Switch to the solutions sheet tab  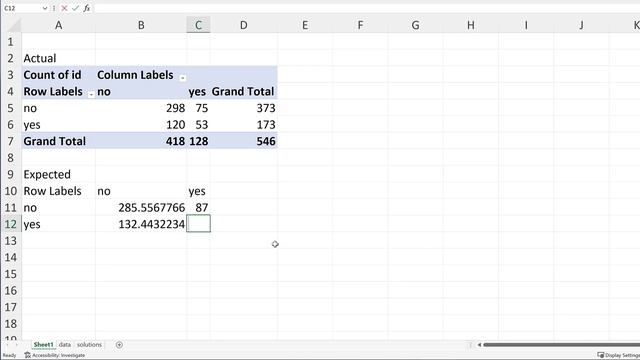click(x=89, y=344)
